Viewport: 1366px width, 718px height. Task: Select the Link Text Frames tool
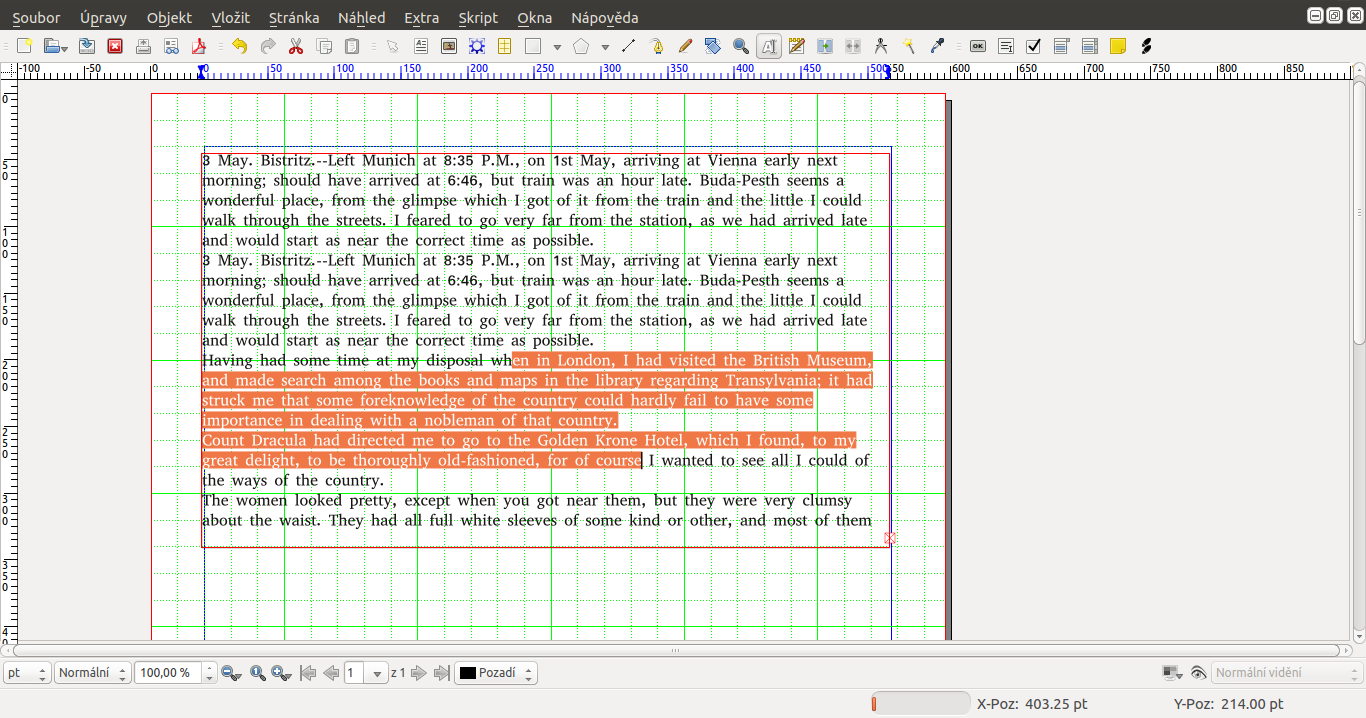(822, 46)
